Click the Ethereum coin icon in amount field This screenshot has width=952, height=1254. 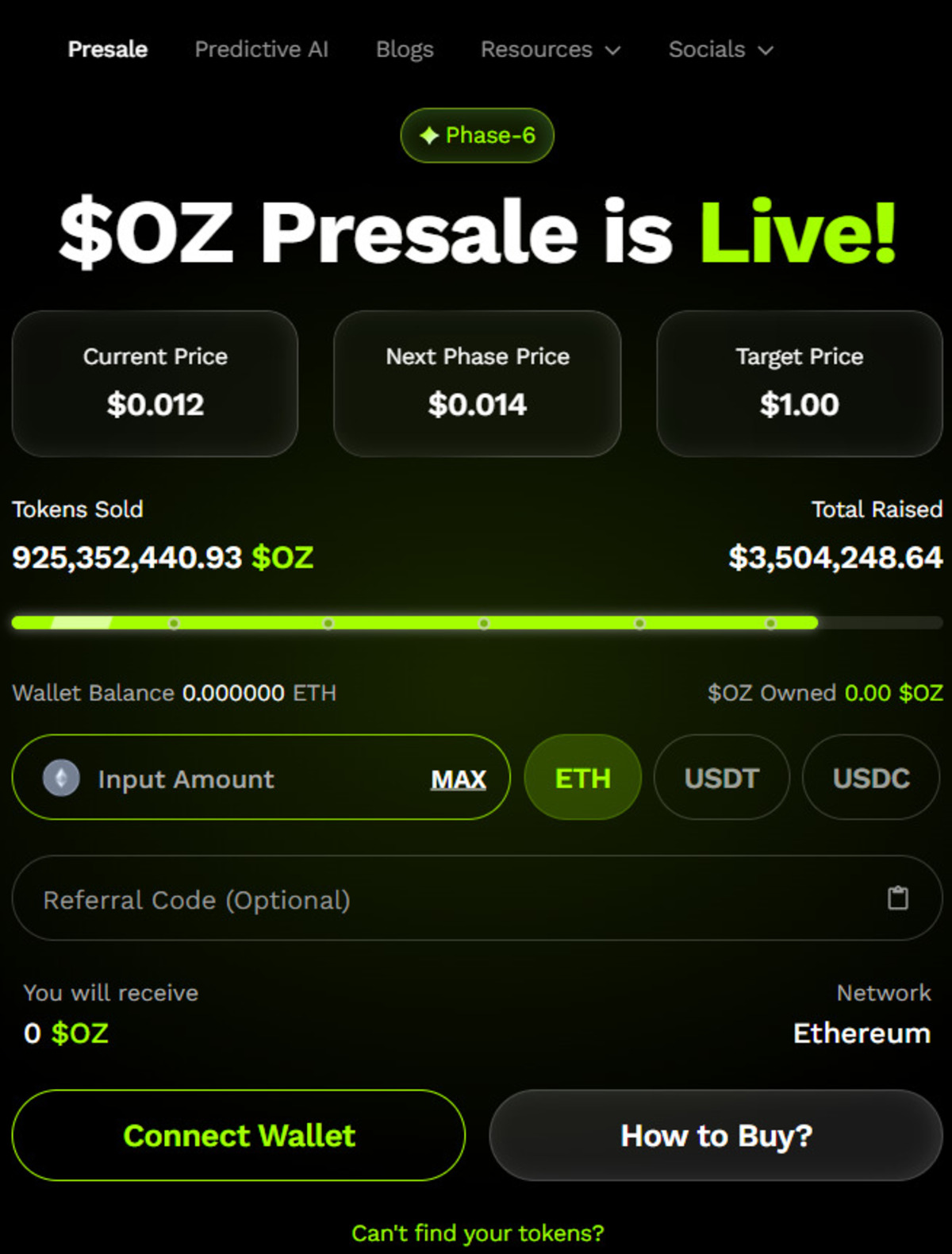pos(61,778)
